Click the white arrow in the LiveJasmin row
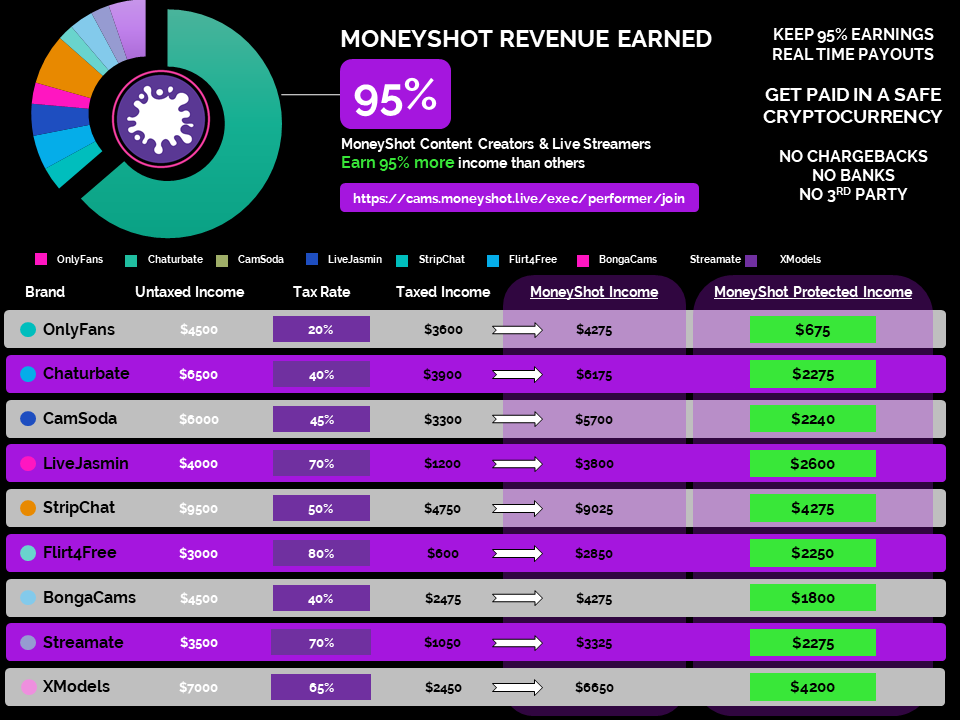 click(x=517, y=464)
